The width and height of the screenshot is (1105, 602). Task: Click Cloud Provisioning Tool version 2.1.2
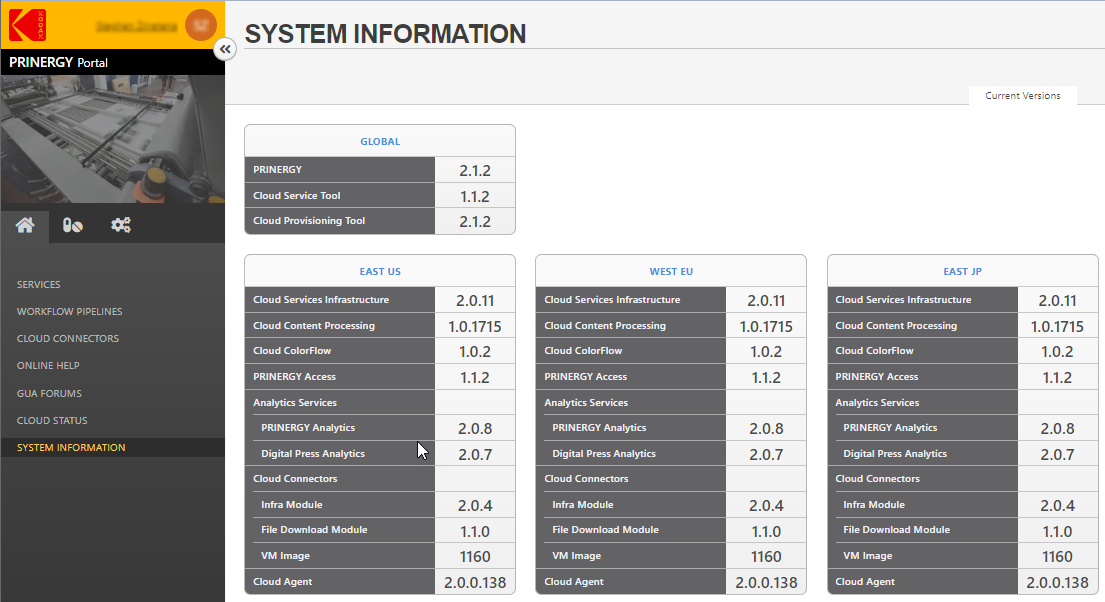[475, 222]
